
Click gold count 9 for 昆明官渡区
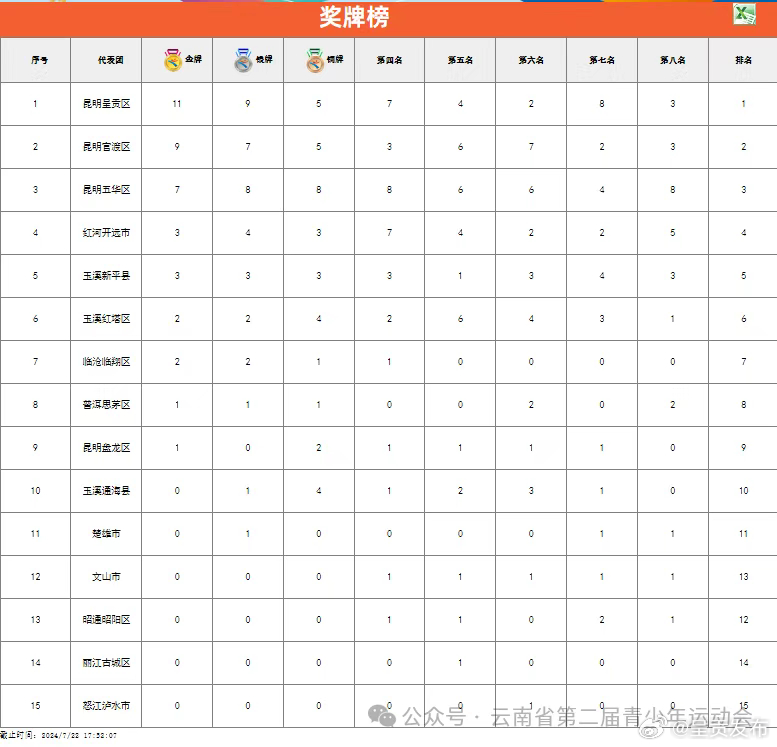click(x=177, y=147)
